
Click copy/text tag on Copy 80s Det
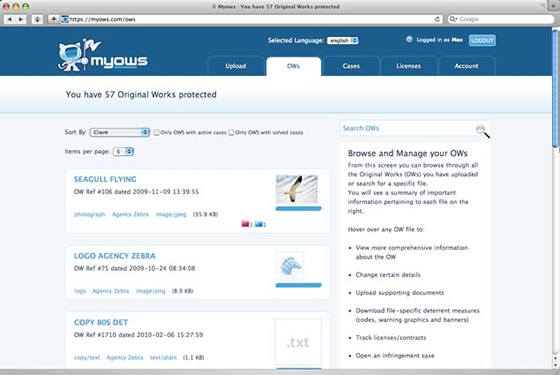[87, 358]
